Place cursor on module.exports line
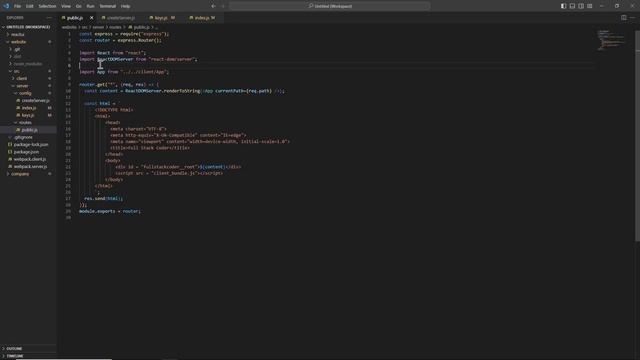The width and height of the screenshot is (640, 360). click(x=110, y=211)
